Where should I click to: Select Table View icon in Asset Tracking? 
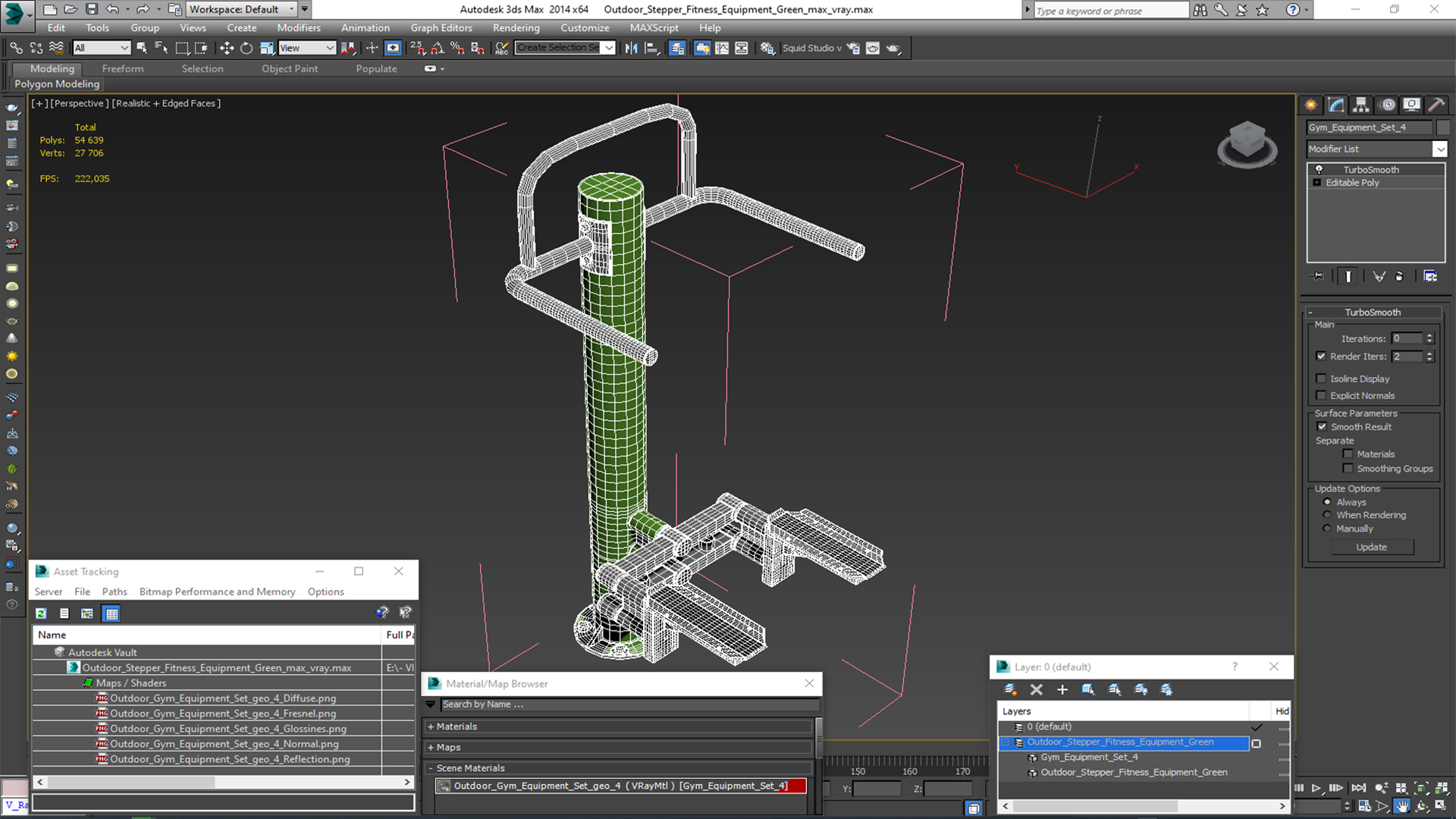pyautogui.click(x=111, y=613)
